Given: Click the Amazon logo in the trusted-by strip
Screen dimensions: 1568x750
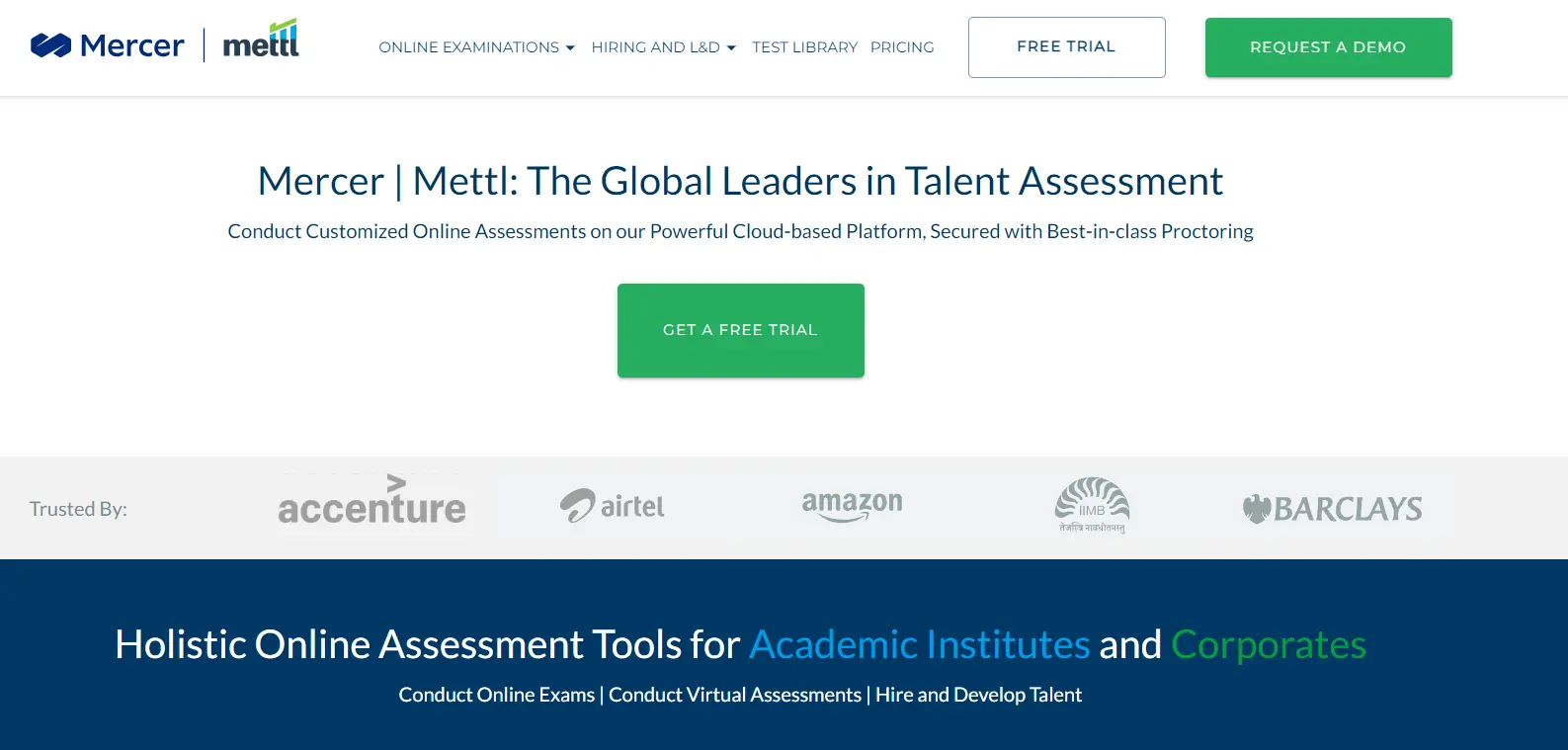Looking at the screenshot, I should (x=852, y=506).
